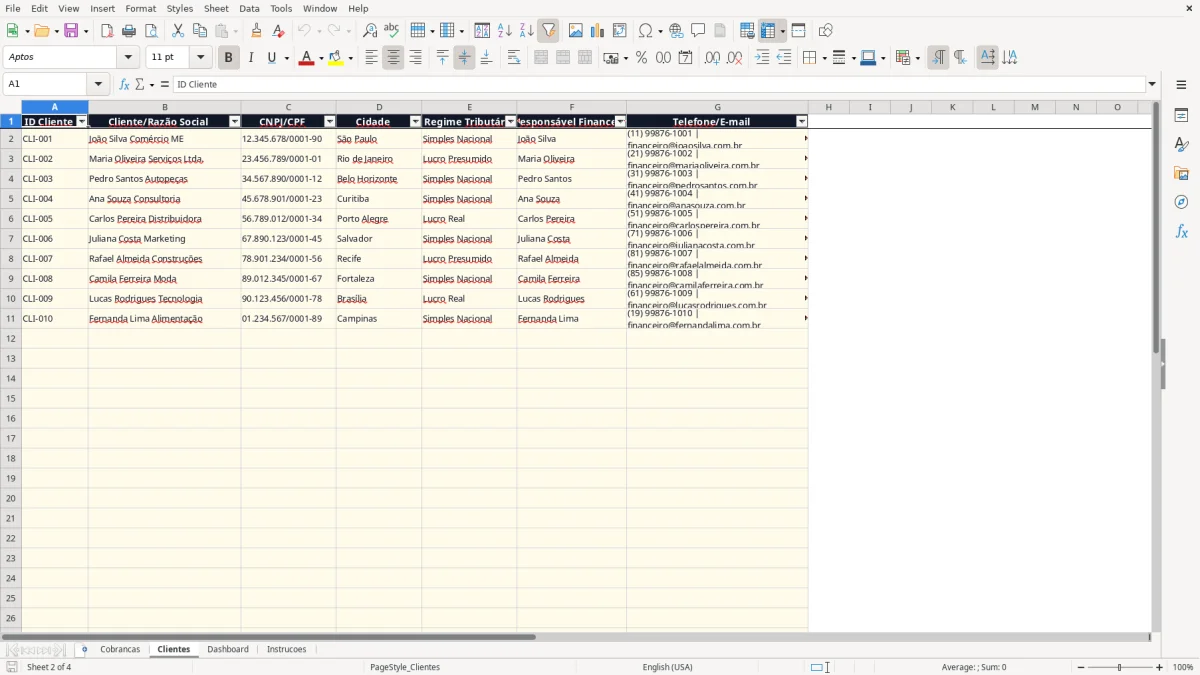Click the cell containing Belo Horizonte
The width and height of the screenshot is (1200, 675).
pyautogui.click(x=379, y=178)
